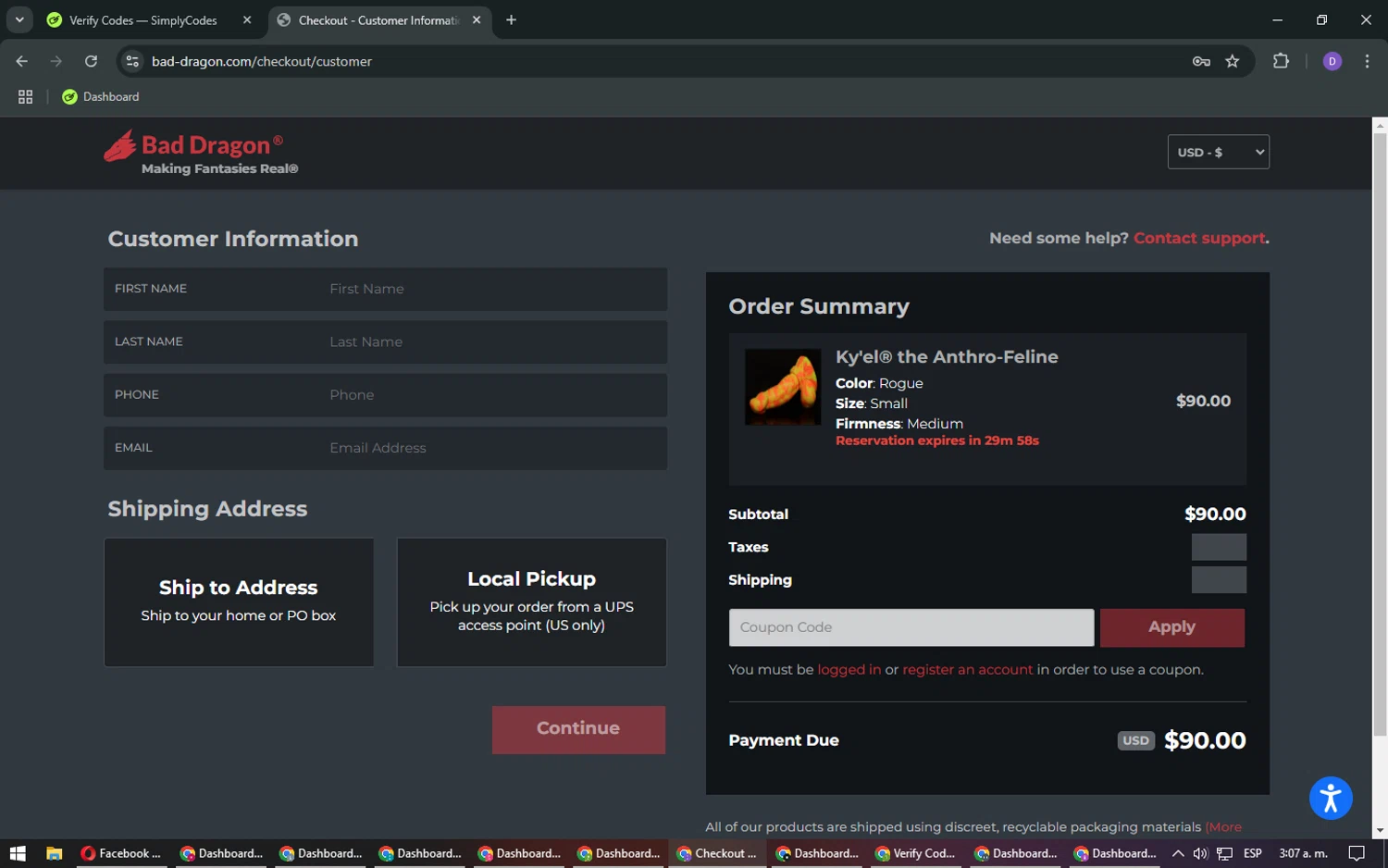Open network icon in system tray
Screen dimensions: 1388x868
click(x=1224, y=853)
